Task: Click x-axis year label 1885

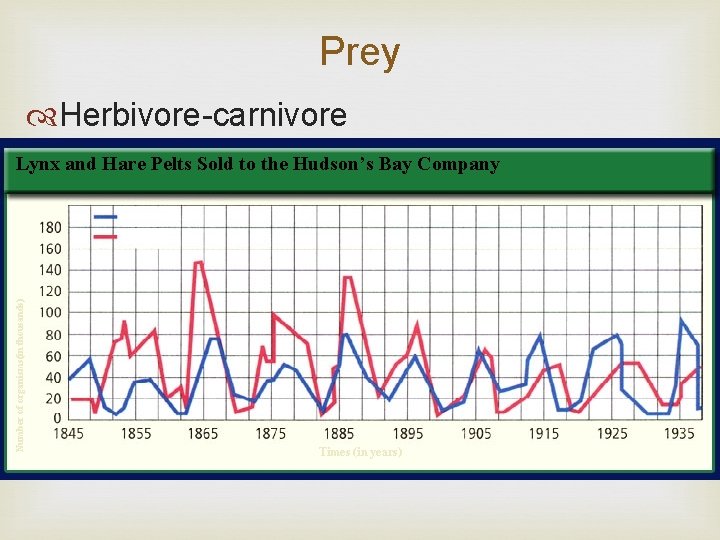Action: pyautogui.click(x=339, y=433)
